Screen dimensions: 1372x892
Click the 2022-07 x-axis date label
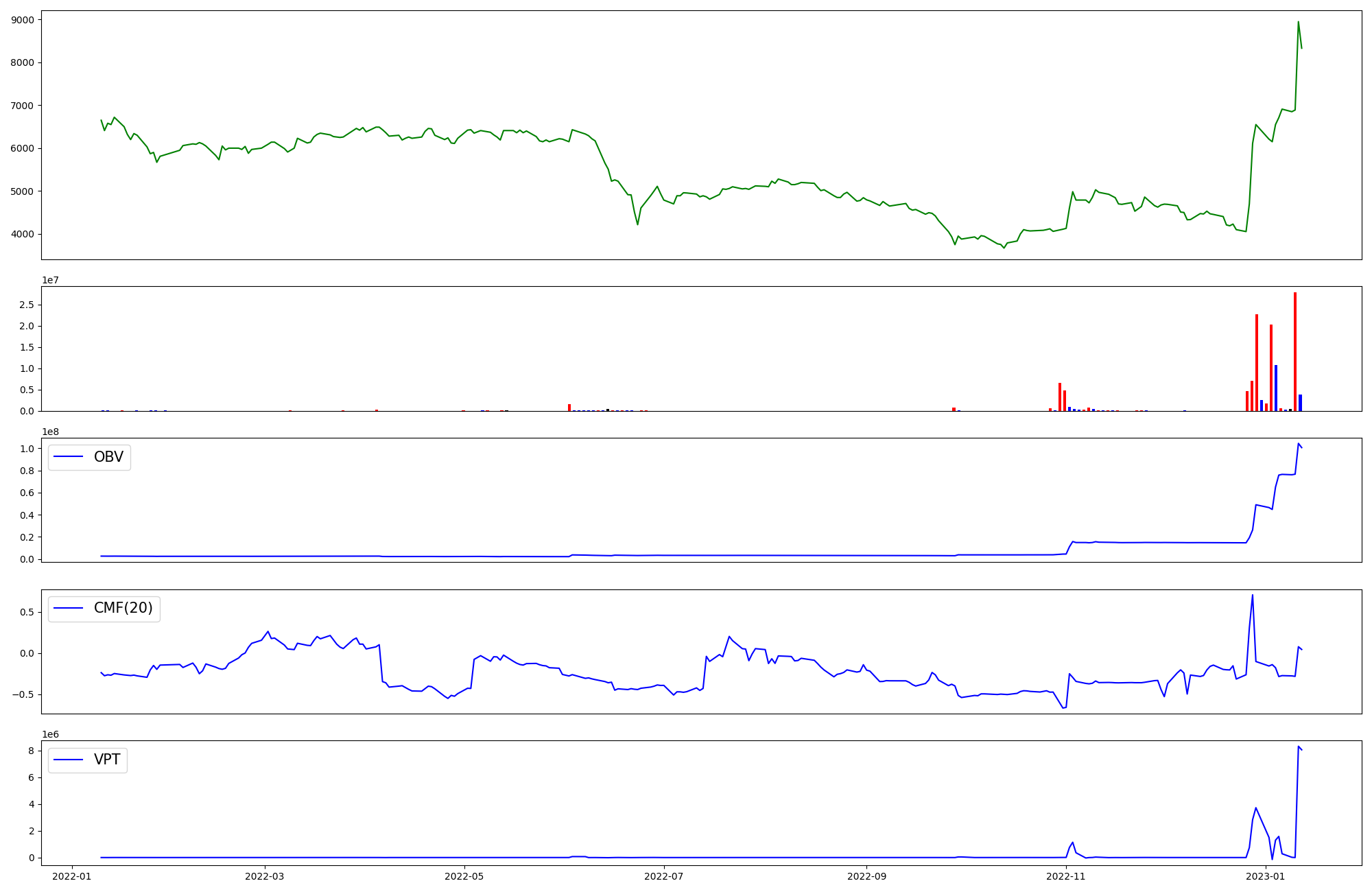coord(665,876)
